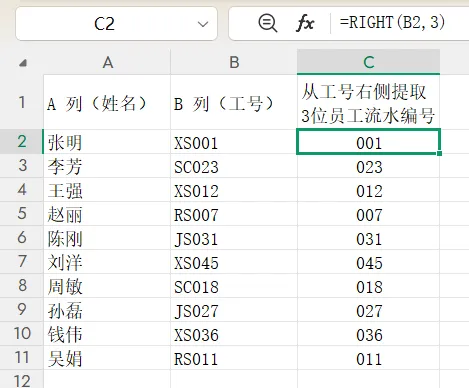Click the select-all triangle corner
Image resolution: width=469 pixels, height=388 pixels.
[23, 63]
